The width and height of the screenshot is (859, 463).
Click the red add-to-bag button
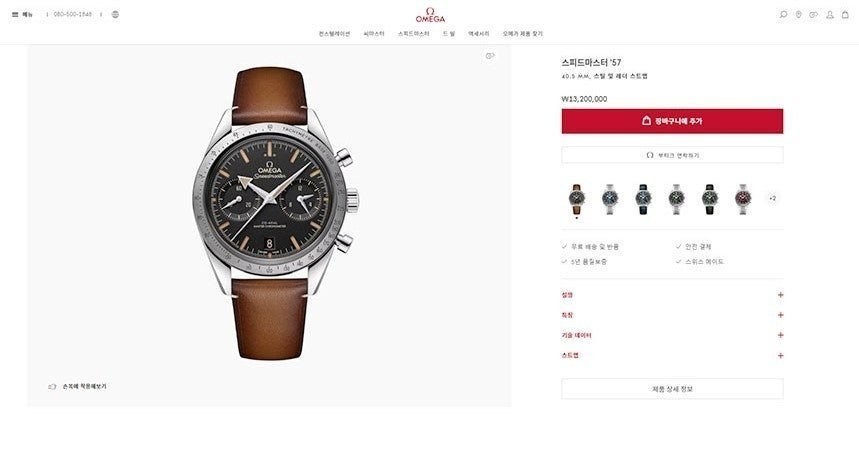(672, 121)
